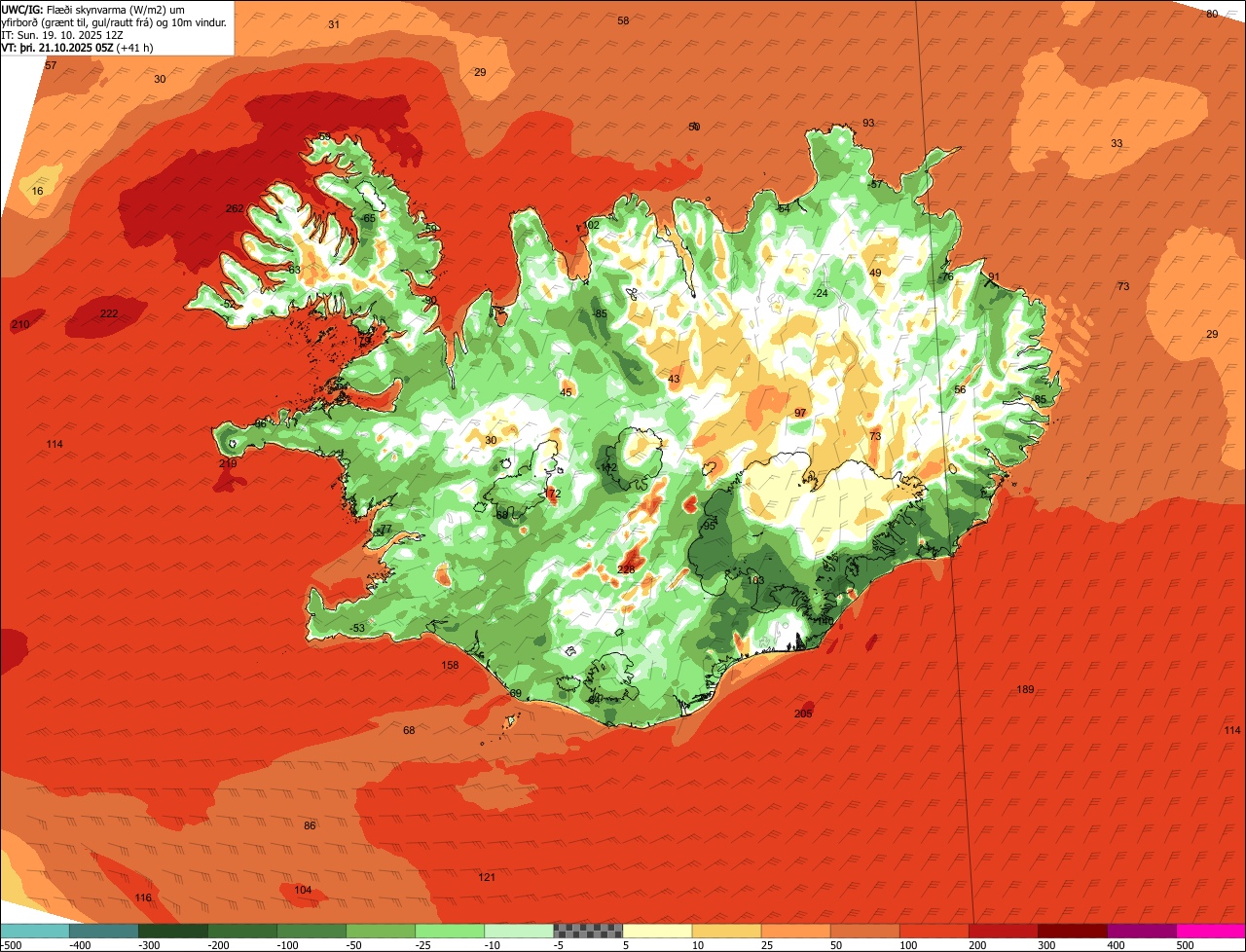Click the 116 value over the sea
This screenshot has width=1246, height=952.
point(143,897)
